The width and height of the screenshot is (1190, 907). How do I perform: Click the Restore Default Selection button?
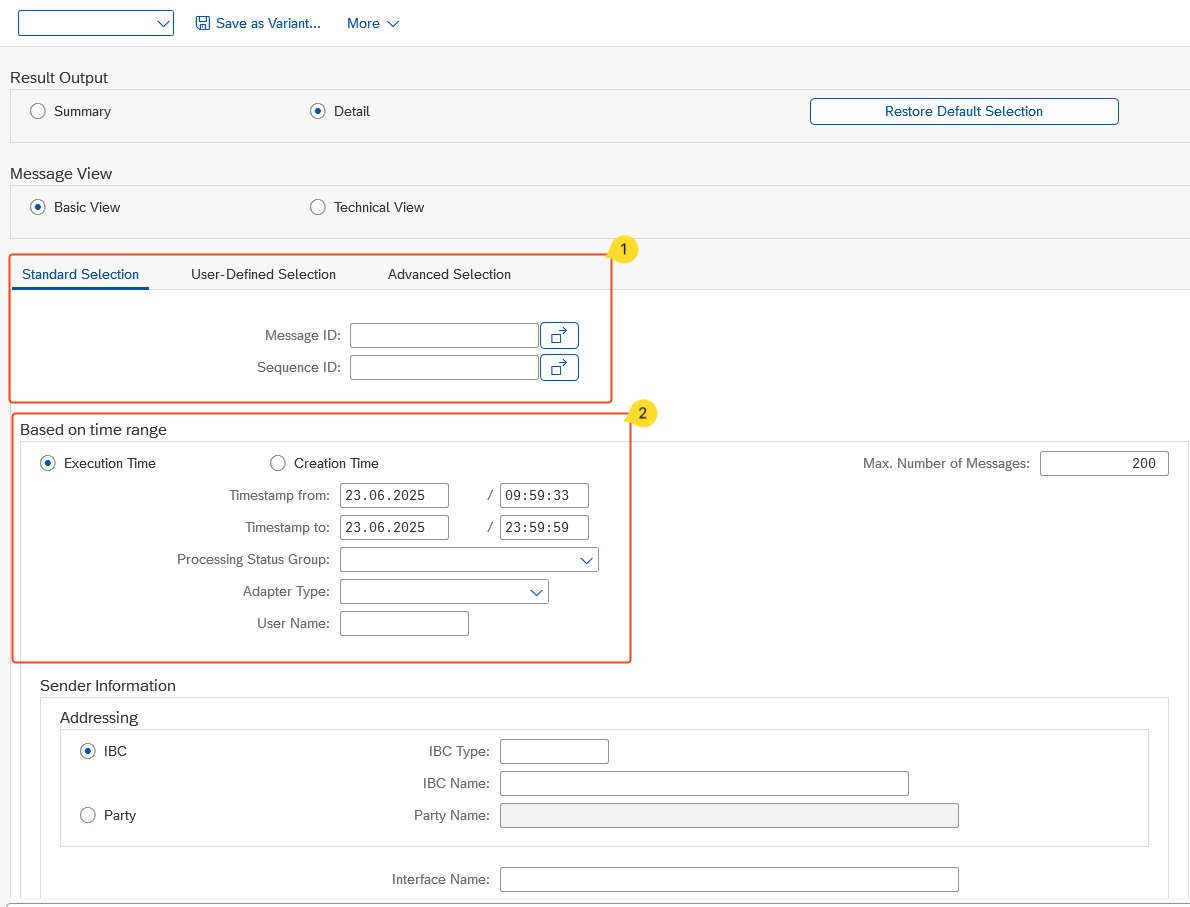pyautogui.click(x=963, y=111)
